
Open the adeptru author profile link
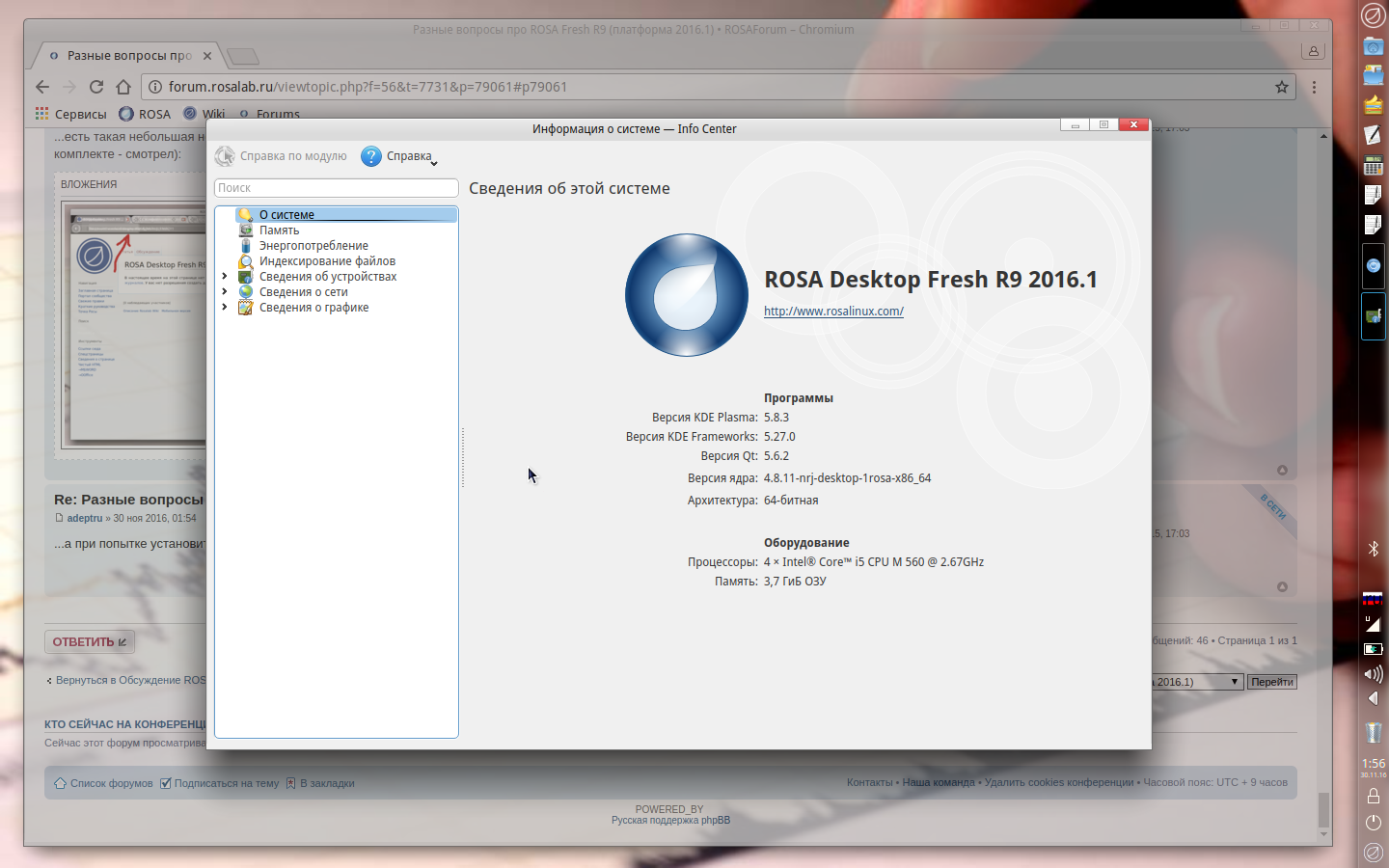(85, 518)
